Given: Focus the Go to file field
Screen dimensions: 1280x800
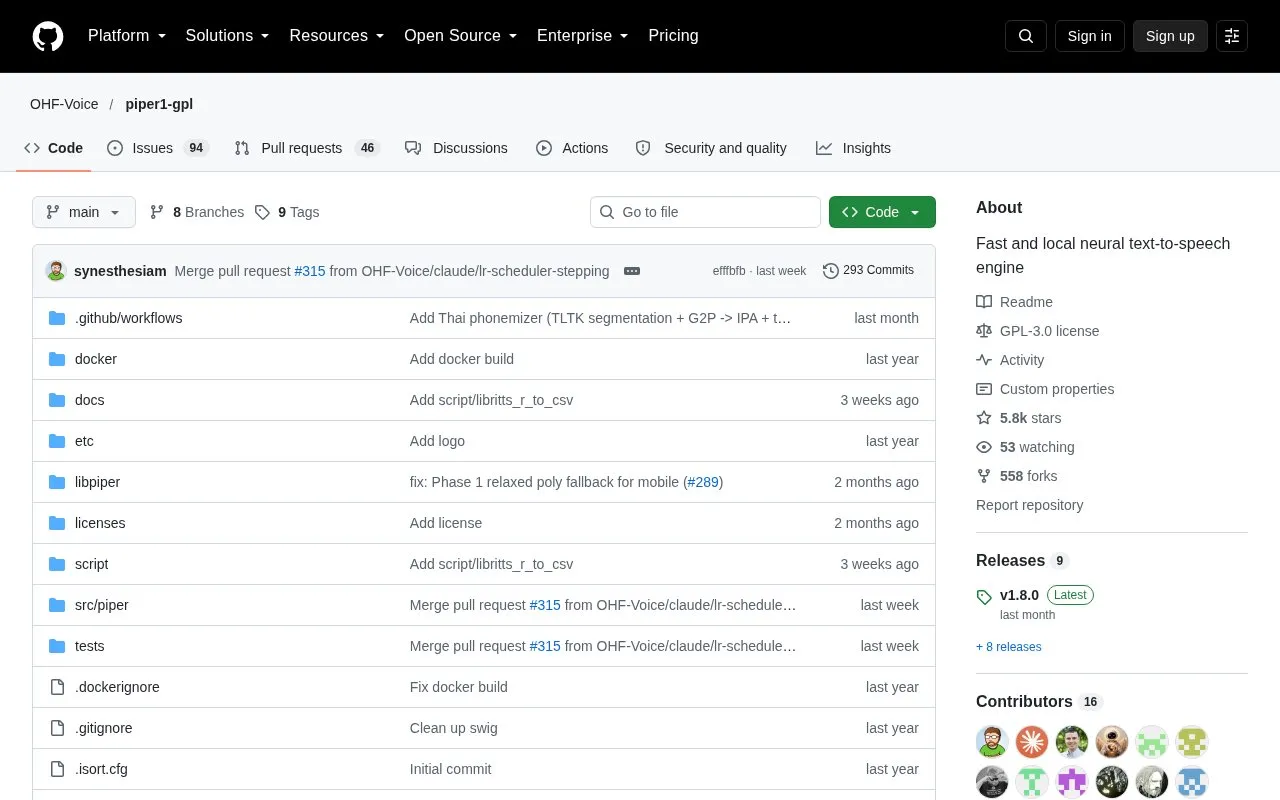Looking at the screenshot, I should coord(705,212).
